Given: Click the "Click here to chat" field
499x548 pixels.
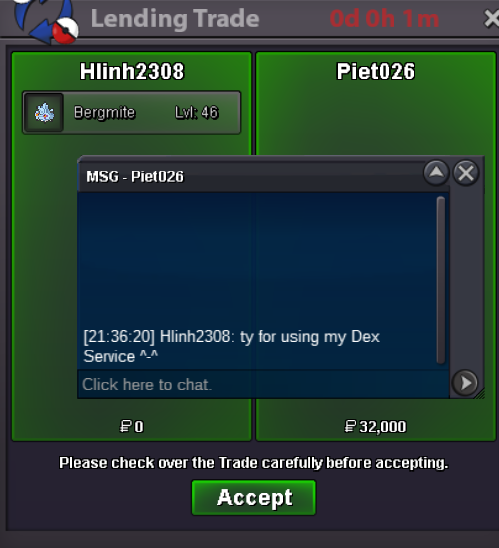Looking at the screenshot, I should coord(263,384).
